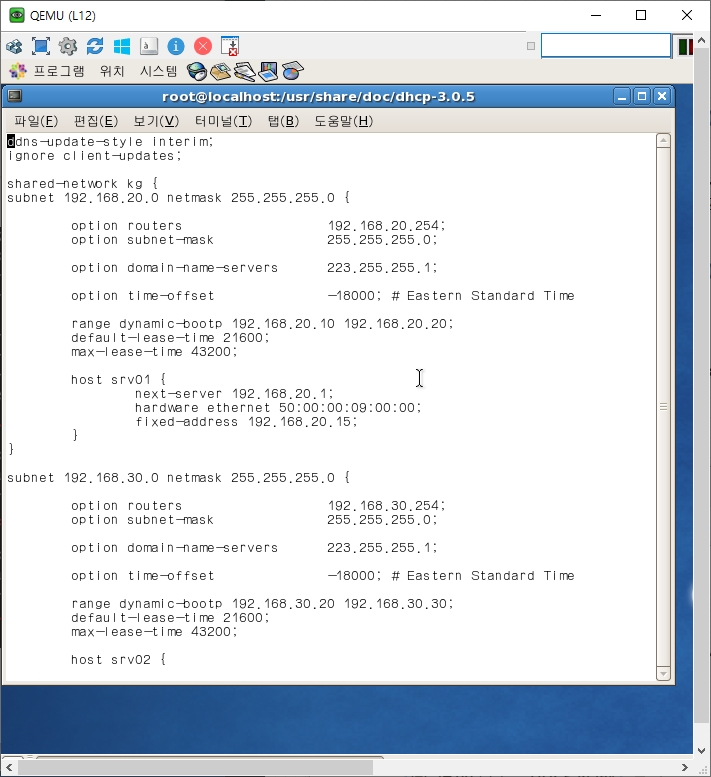
Task: Toggle the small checkbox beside the search field
Action: [x=531, y=46]
